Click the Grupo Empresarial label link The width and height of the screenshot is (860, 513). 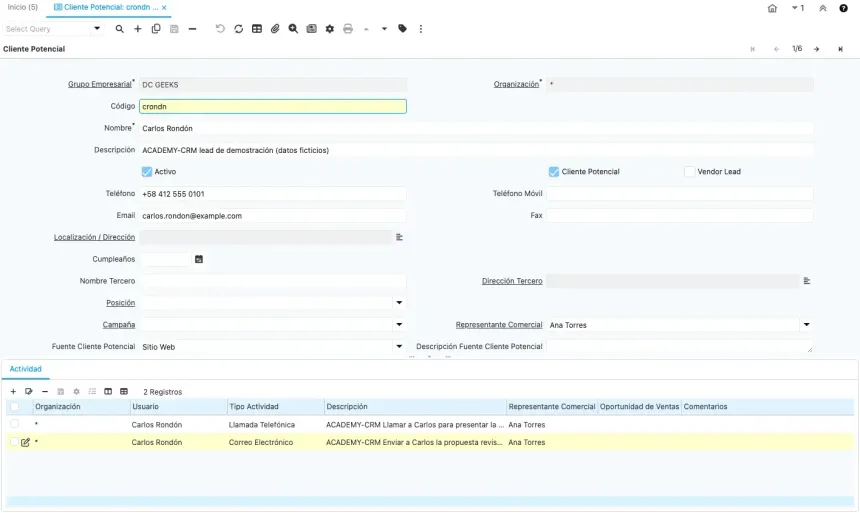[100, 84]
